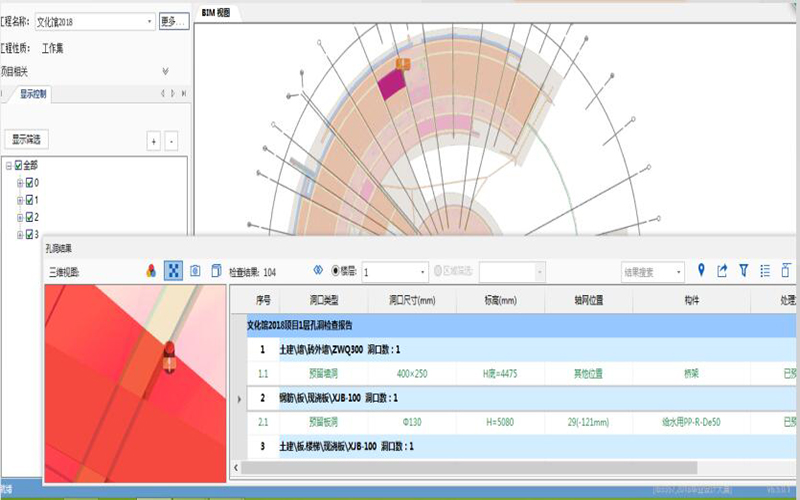Click the Φ130 size cell
Screen dimensions: 800x500
tap(412, 422)
